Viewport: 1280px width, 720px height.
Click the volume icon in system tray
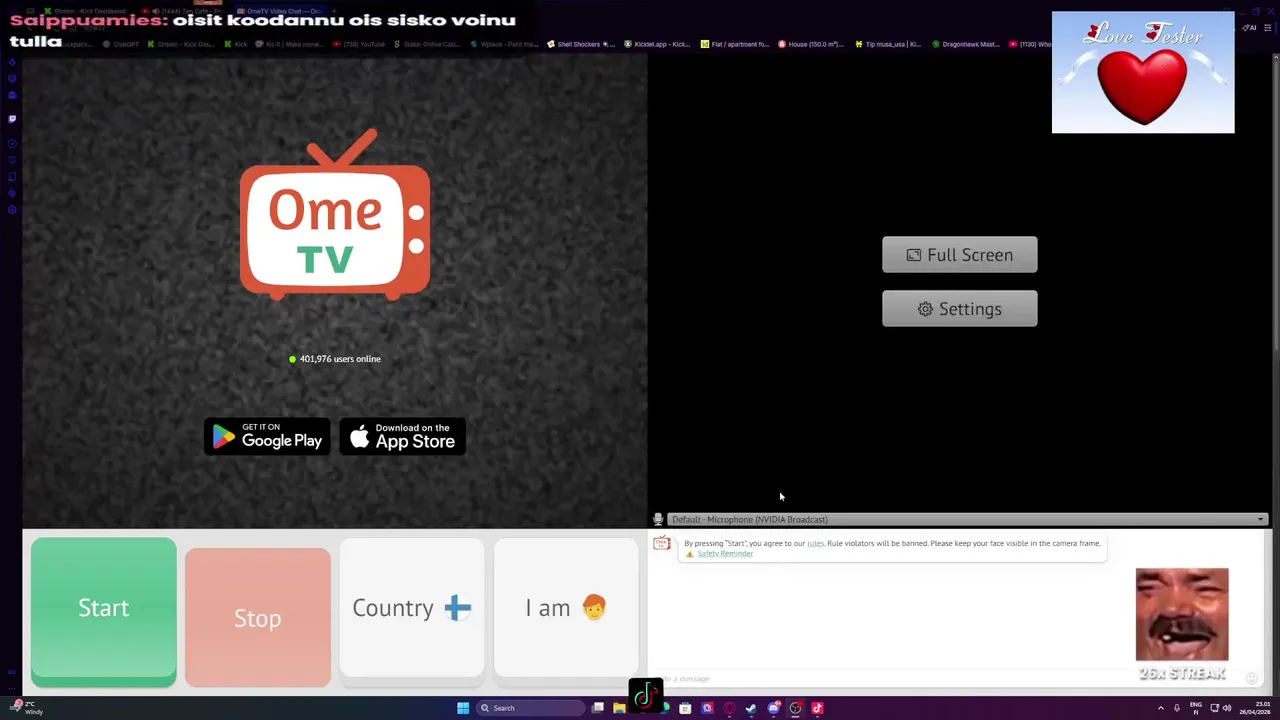pyautogui.click(x=1227, y=708)
